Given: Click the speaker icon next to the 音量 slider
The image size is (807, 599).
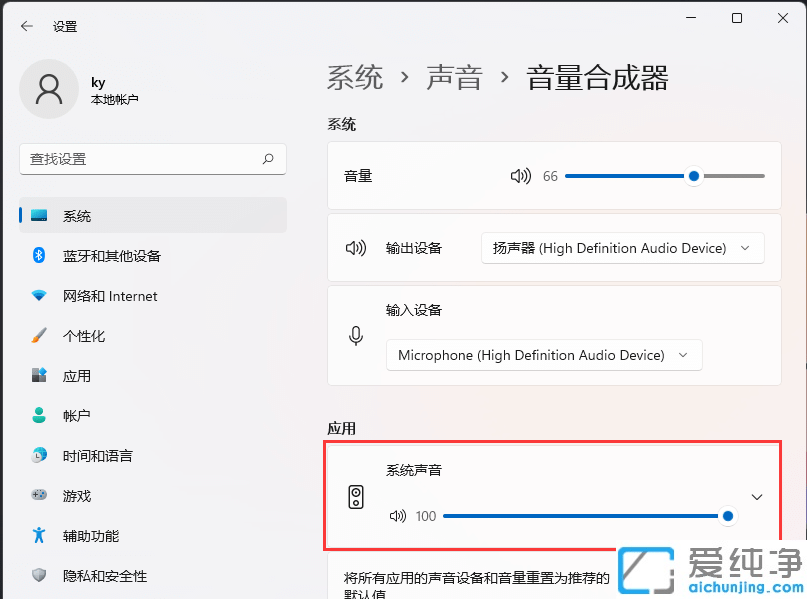Looking at the screenshot, I should 520,175.
